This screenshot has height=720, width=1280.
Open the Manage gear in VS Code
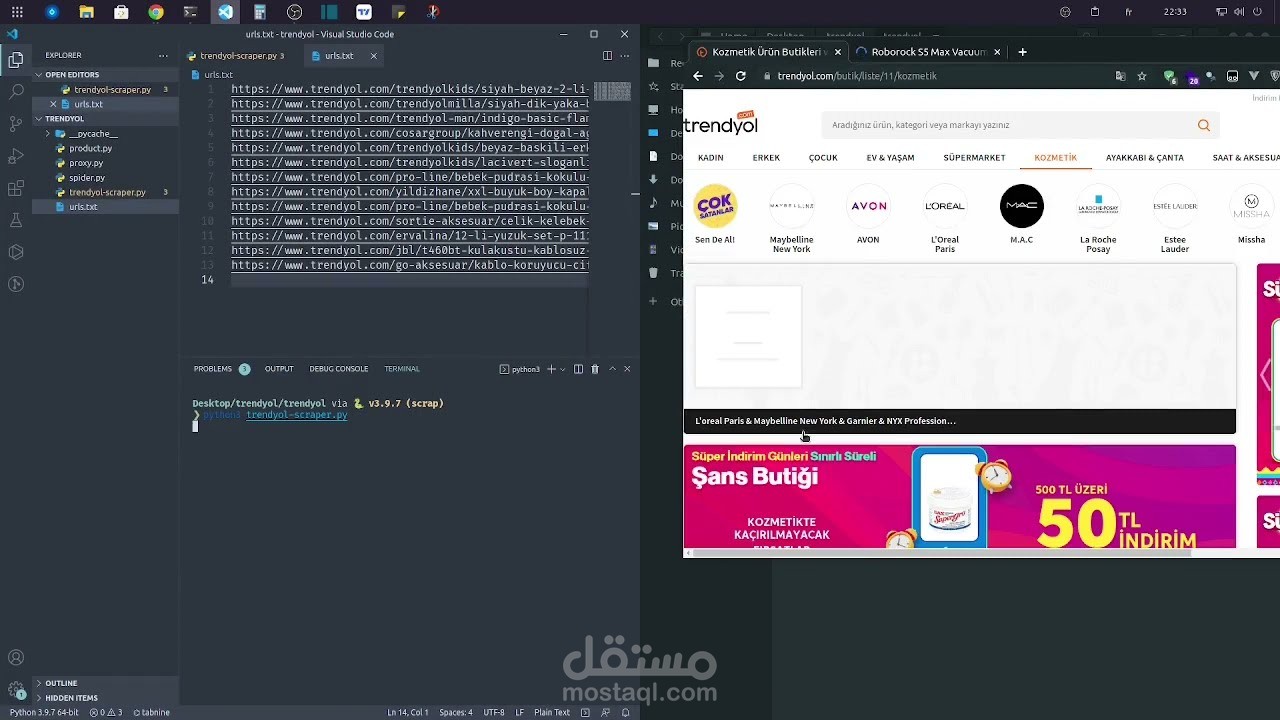[16, 690]
